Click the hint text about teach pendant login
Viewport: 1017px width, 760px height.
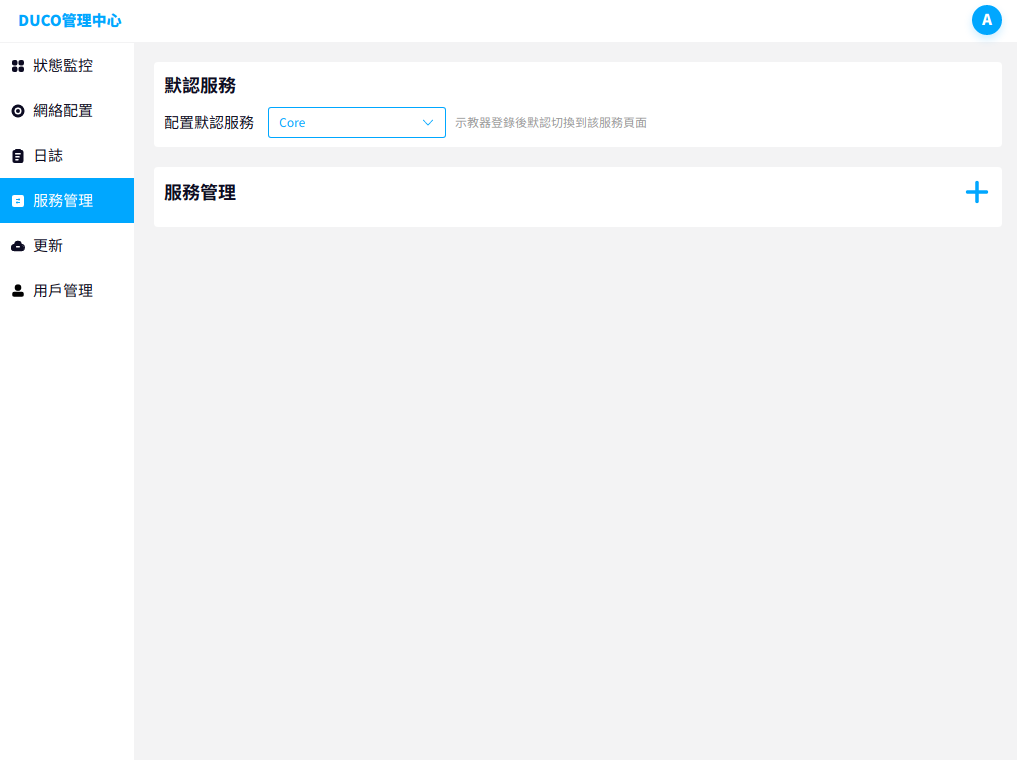point(551,123)
